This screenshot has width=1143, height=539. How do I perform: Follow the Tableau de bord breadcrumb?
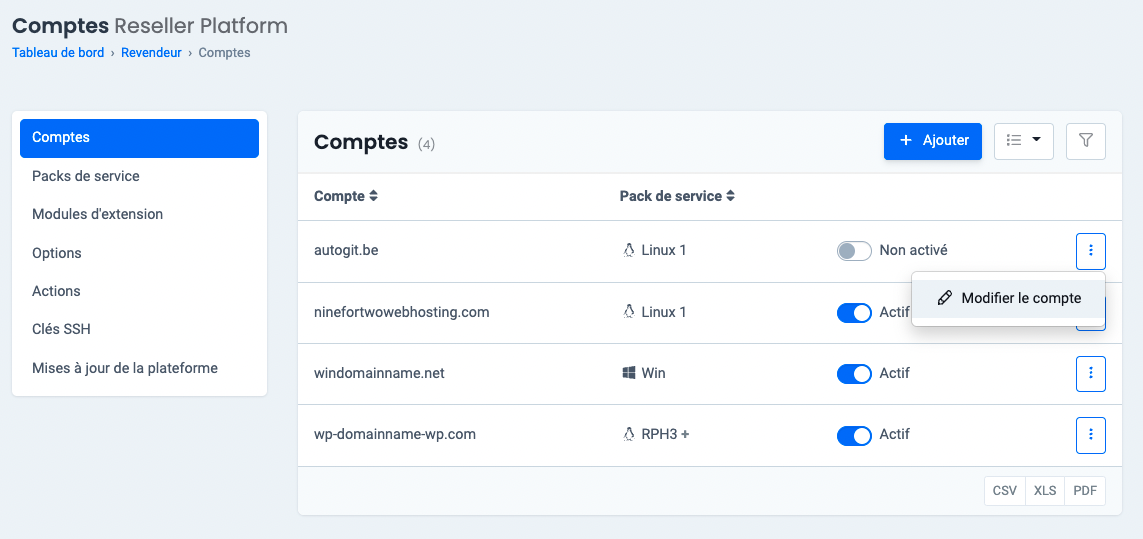[x=58, y=53]
